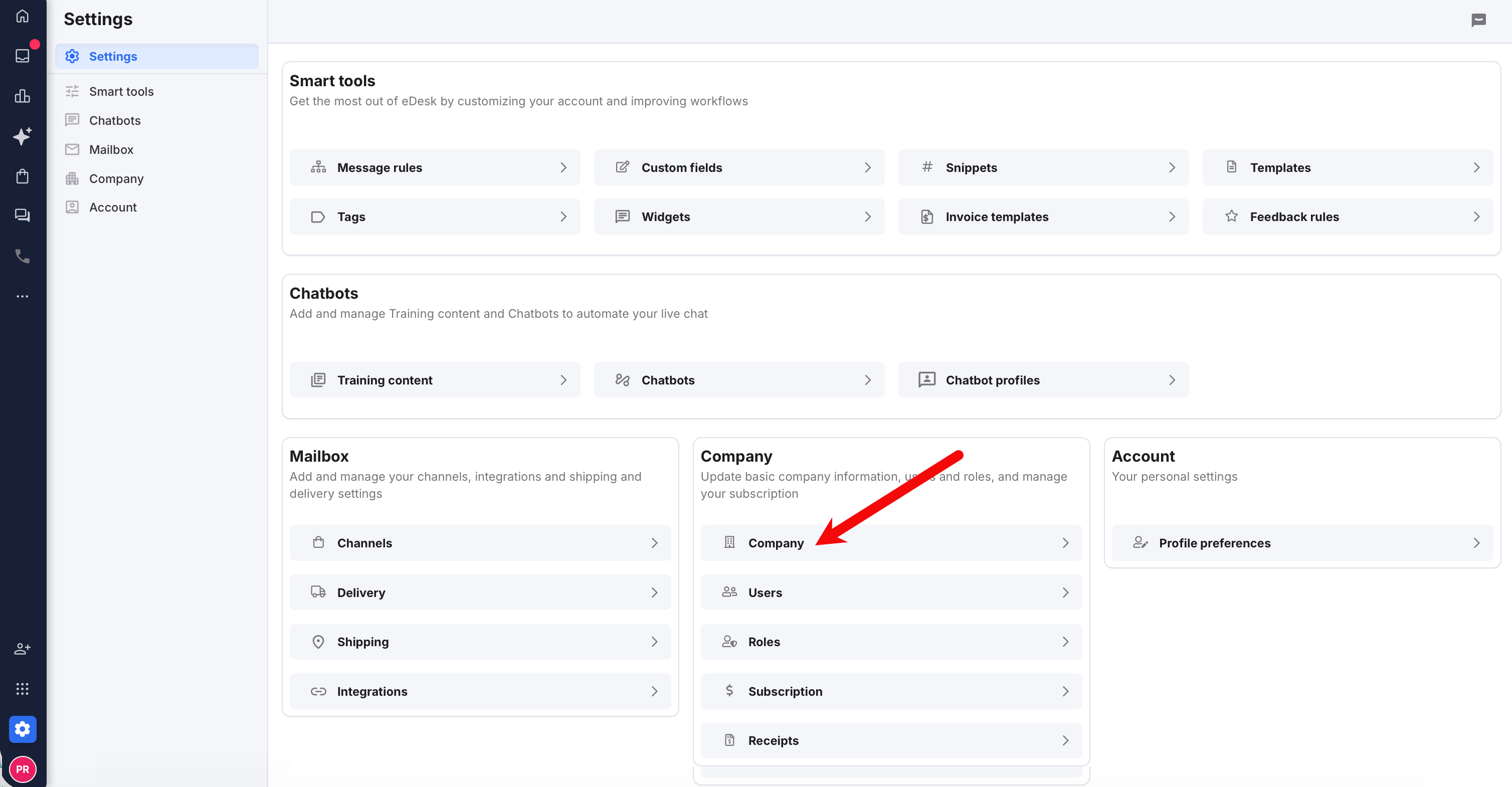
Task: Click the Shipping location pin icon
Action: (x=318, y=642)
